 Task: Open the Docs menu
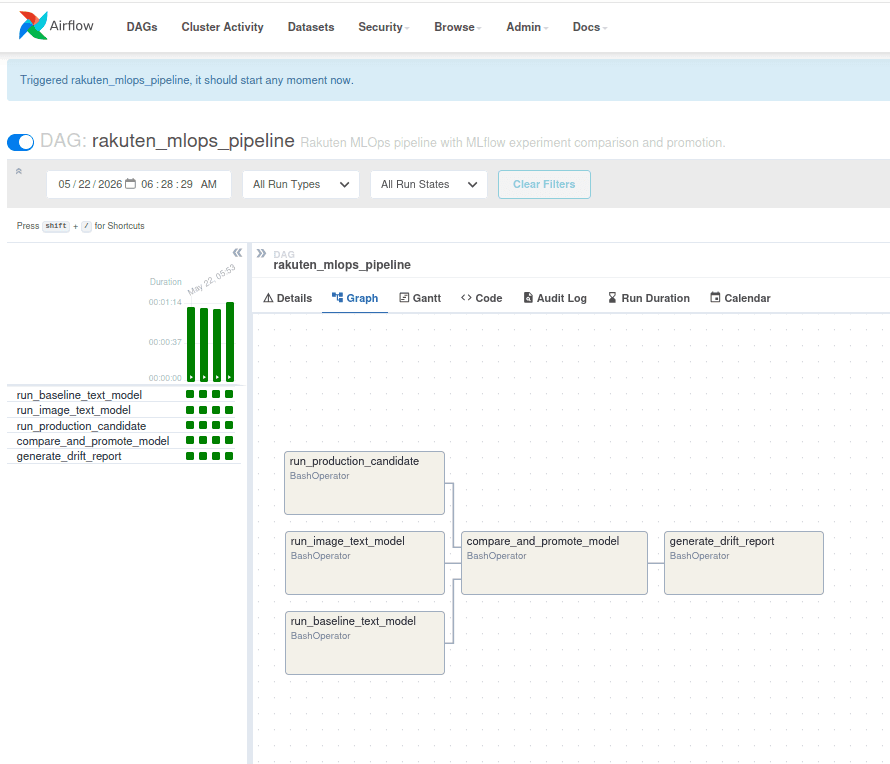pos(590,27)
